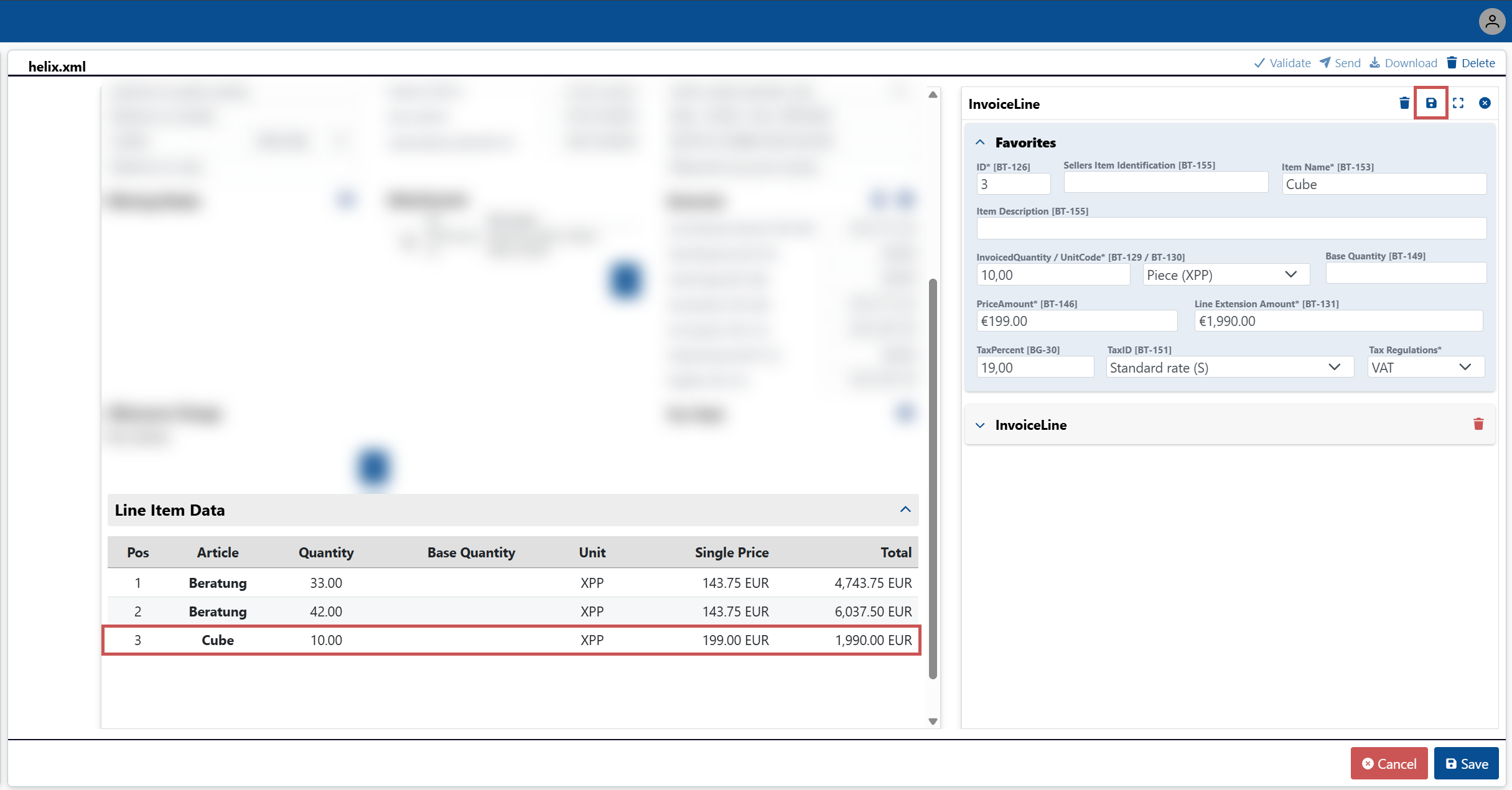Click the blue Save button

tap(1466, 763)
